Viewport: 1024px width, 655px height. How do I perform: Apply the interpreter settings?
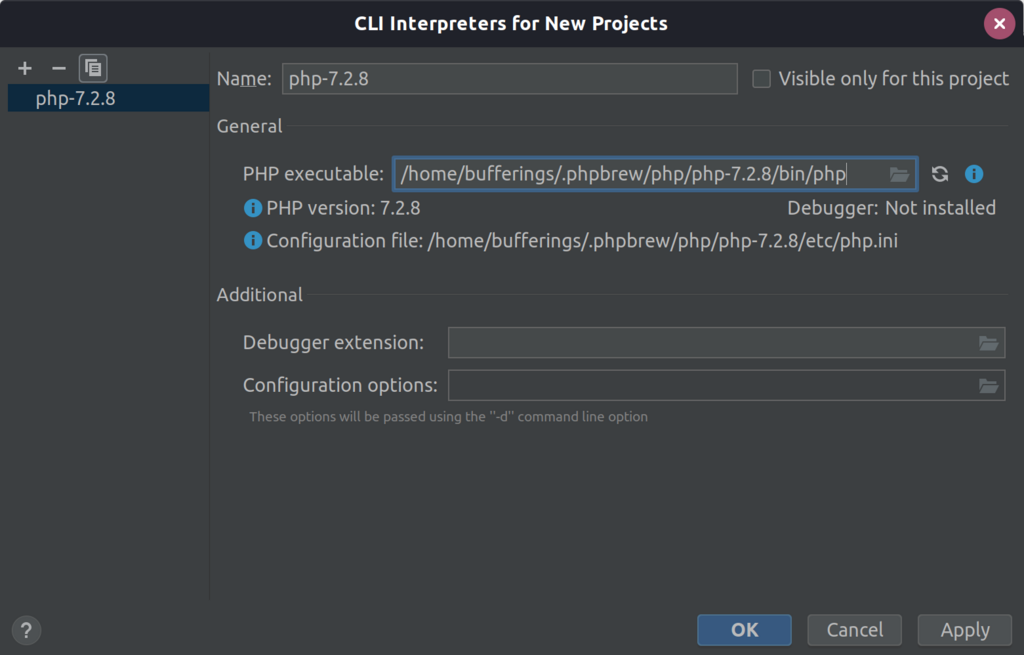[x=965, y=630]
